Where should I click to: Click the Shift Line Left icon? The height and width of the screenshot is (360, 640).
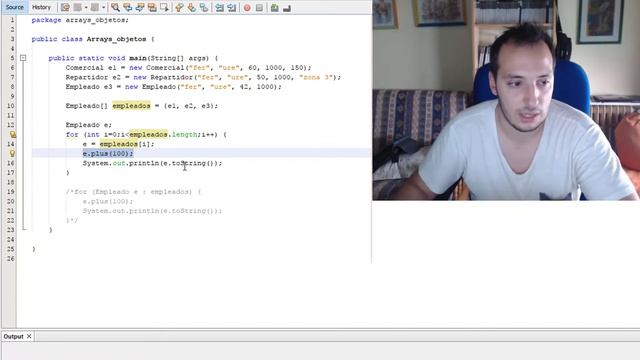220,7
